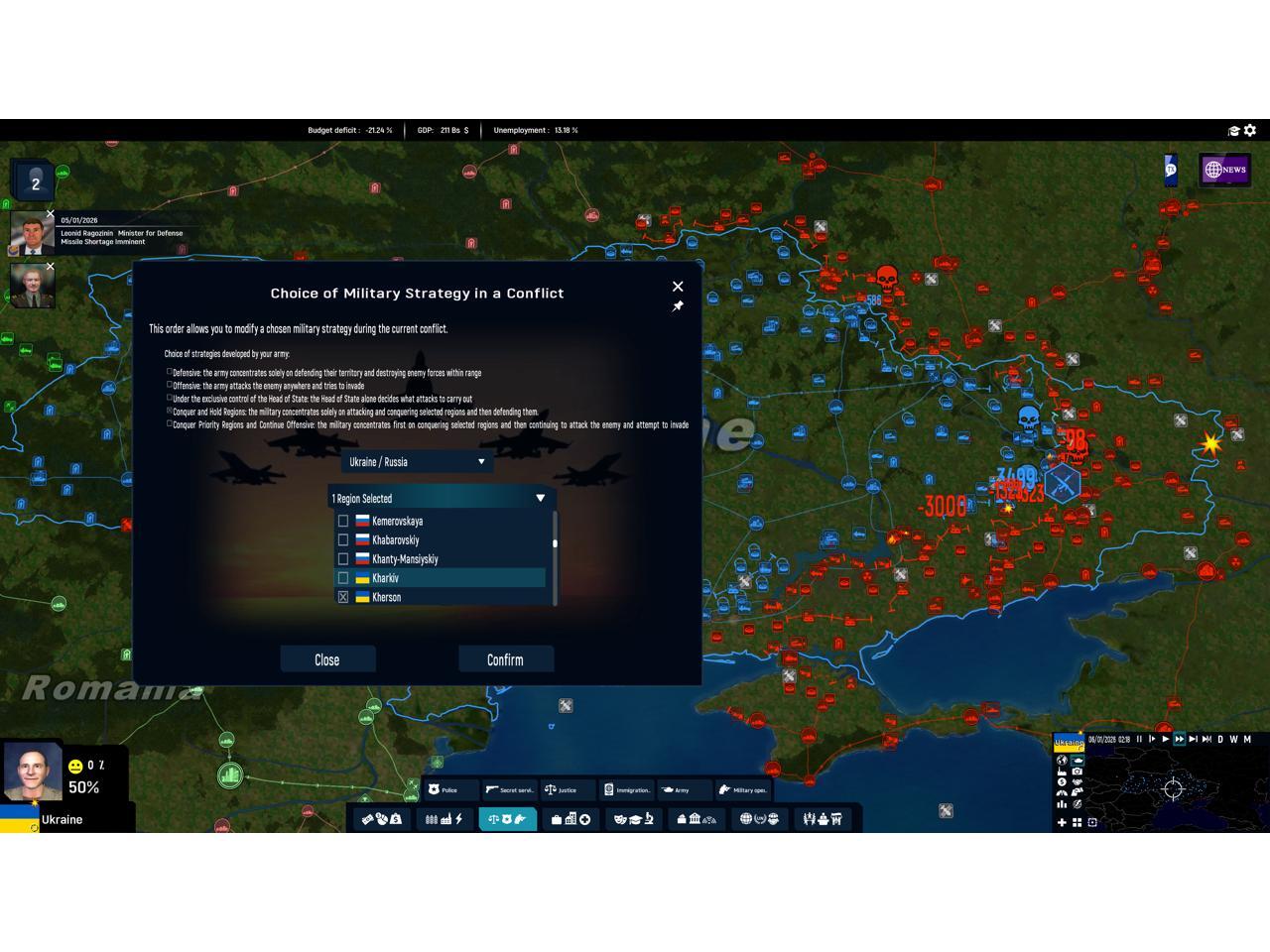
Task: Check the Kharkiv region checkbox
Action: (343, 578)
